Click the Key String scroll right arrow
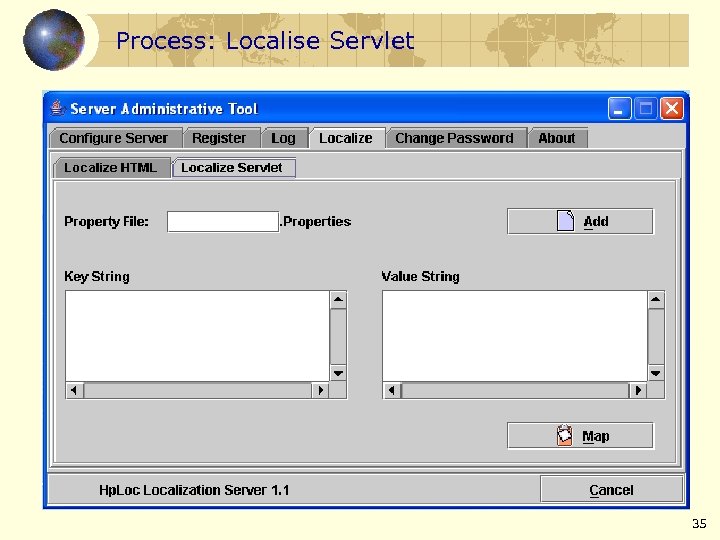 pos(321,390)
